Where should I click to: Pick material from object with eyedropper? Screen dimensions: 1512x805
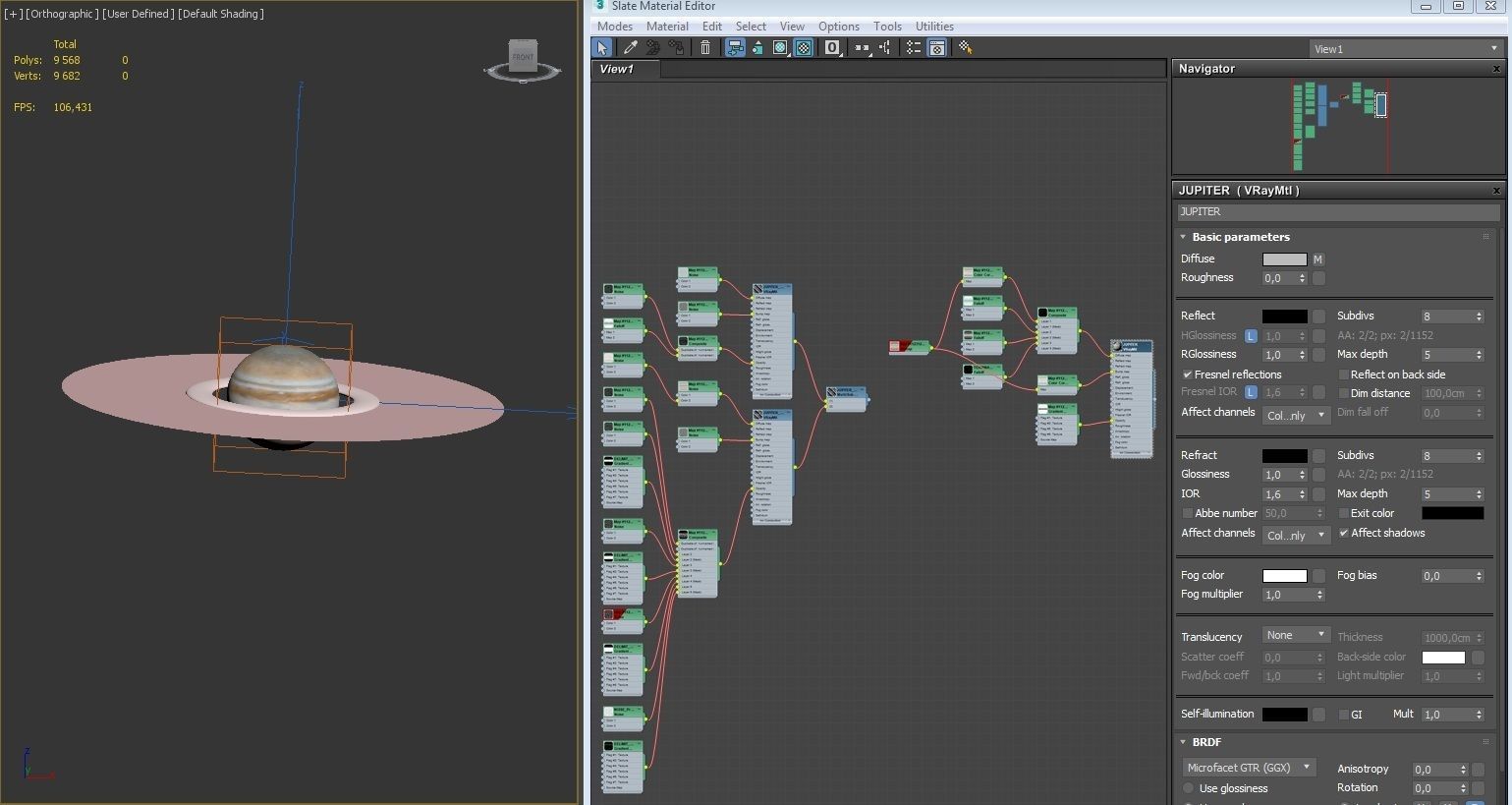click(630, 47)
